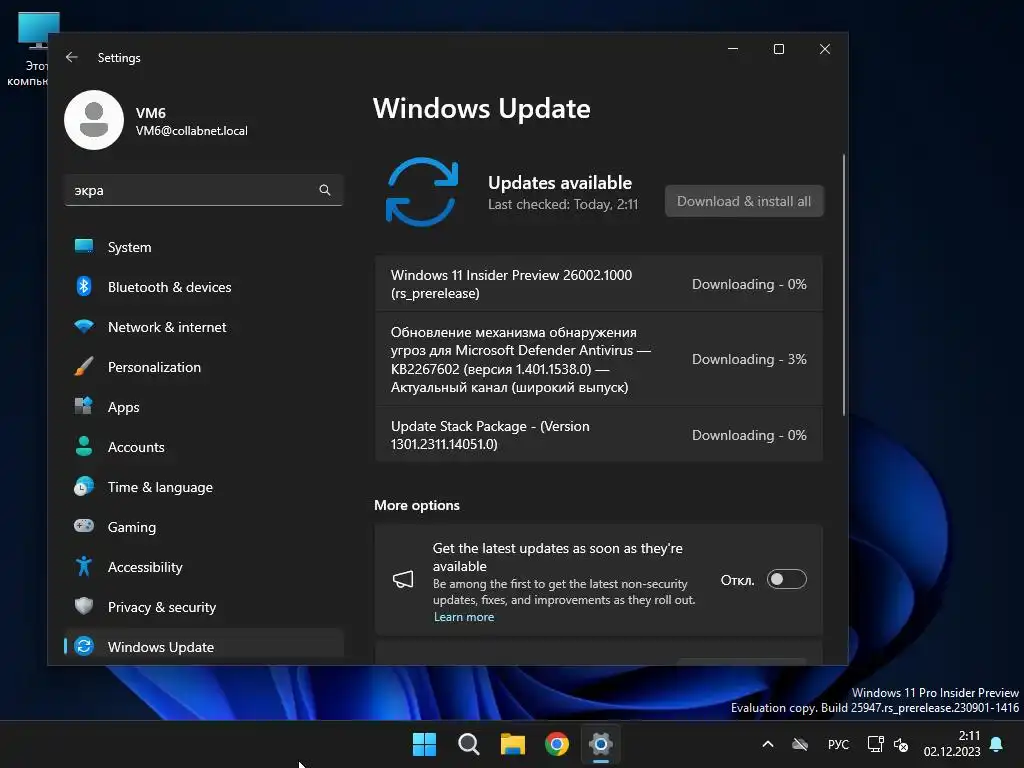Follow the Learn more link
Viewport: 1024px width, 768px height.
click(464, 616)
